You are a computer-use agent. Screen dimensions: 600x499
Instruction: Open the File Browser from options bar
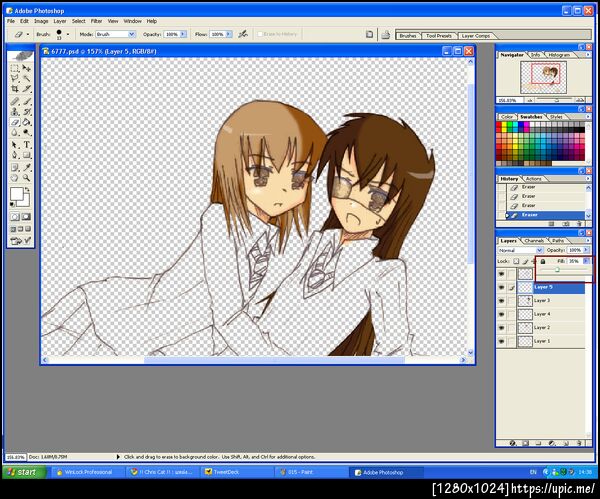coord(385,35)
